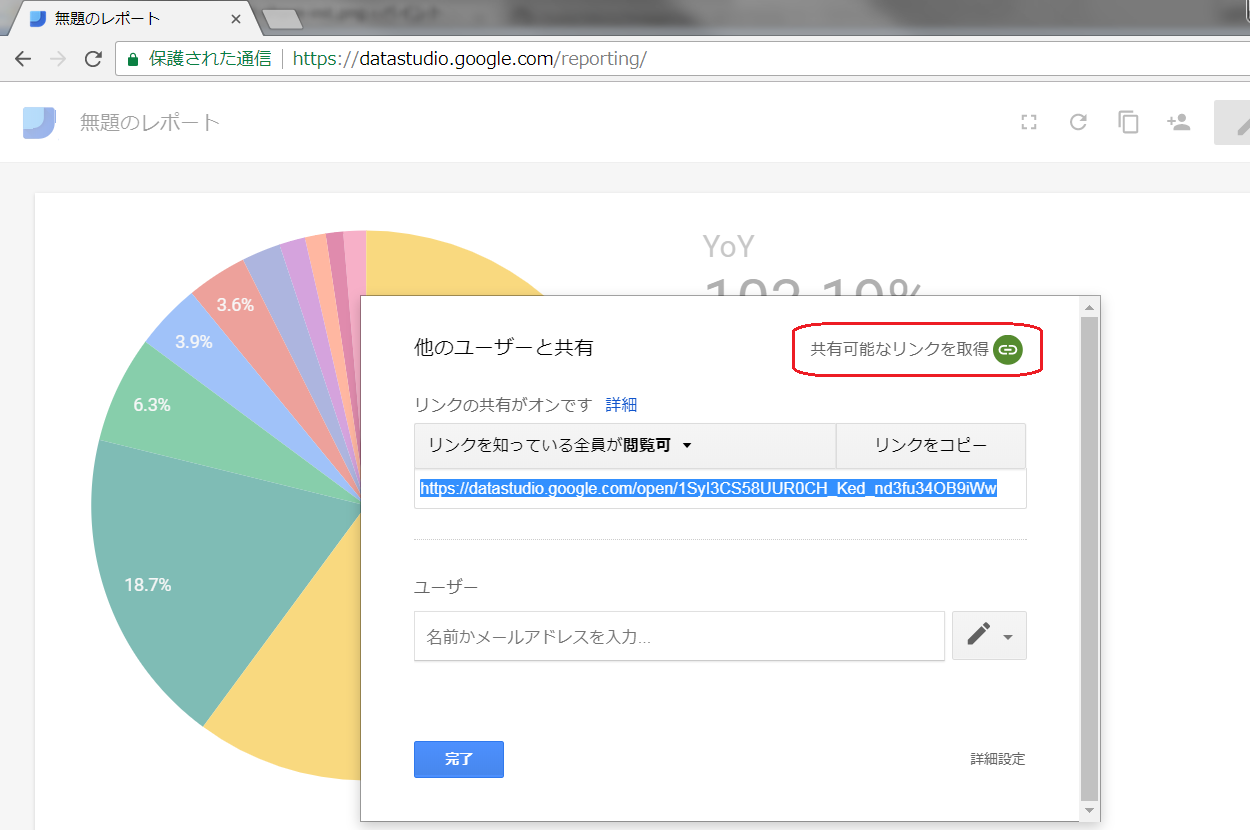Open fullscreen view mode icon
Viewport: 1250px width, 830px height.
click(x=1028, y=123)
